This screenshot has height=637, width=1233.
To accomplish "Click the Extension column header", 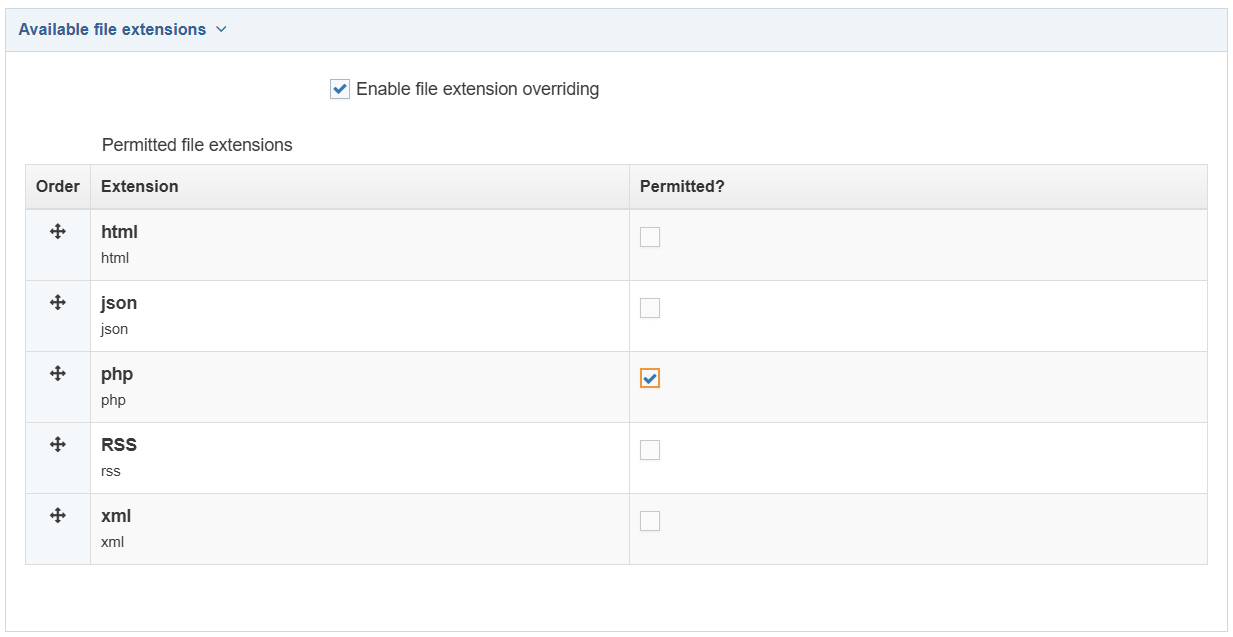I will 139,186.
